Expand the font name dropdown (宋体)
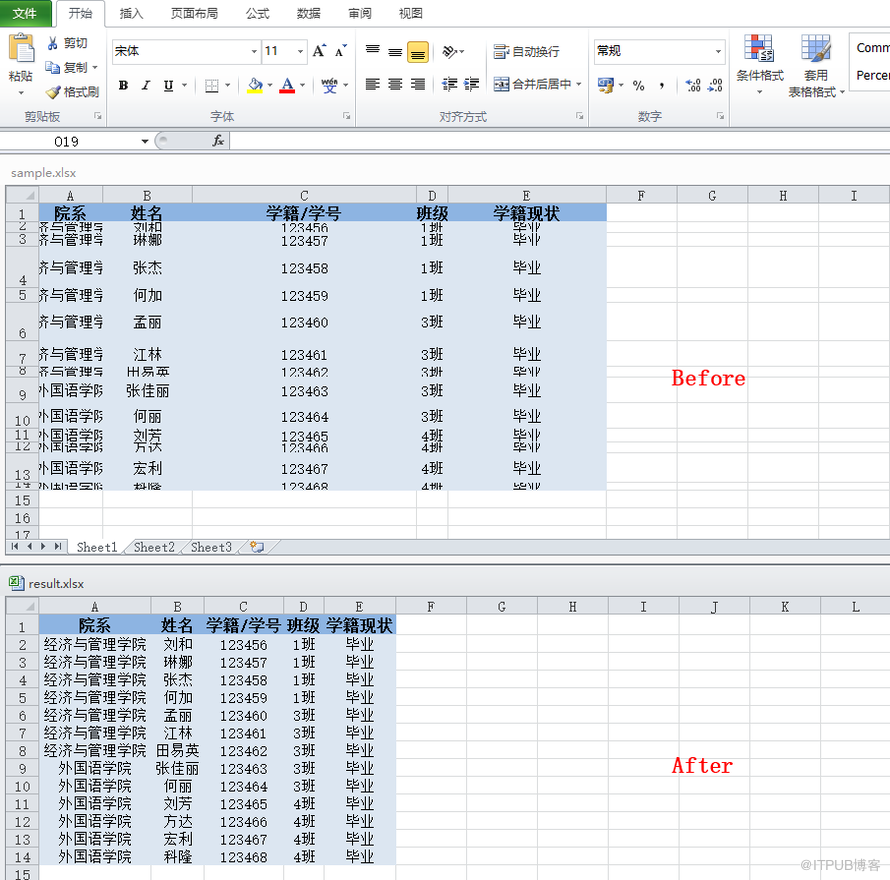Image resolution: width=890 pixels, height=880 pixels. (x=254, y=51)
